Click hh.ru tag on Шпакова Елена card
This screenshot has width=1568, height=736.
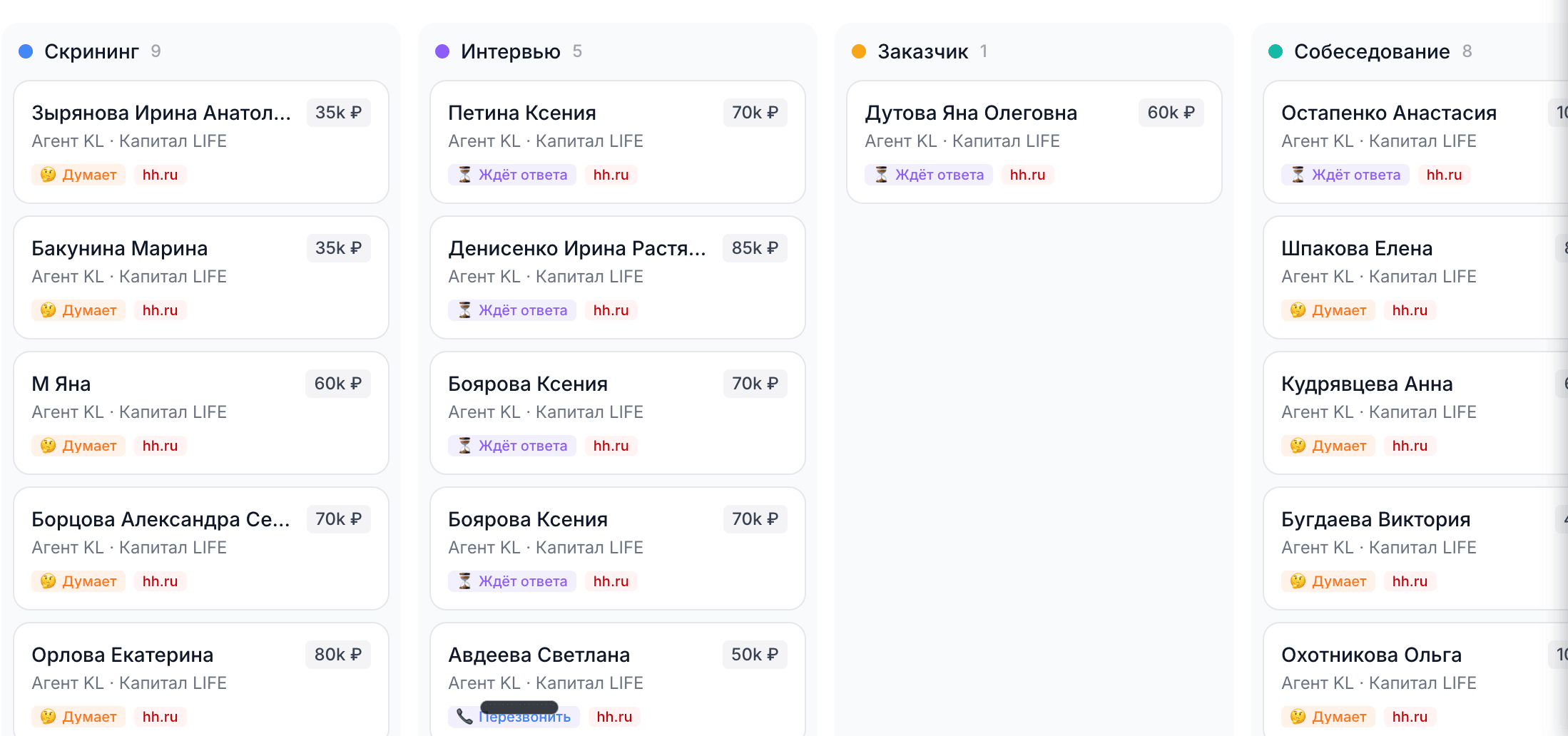(x=1410, y=310)
